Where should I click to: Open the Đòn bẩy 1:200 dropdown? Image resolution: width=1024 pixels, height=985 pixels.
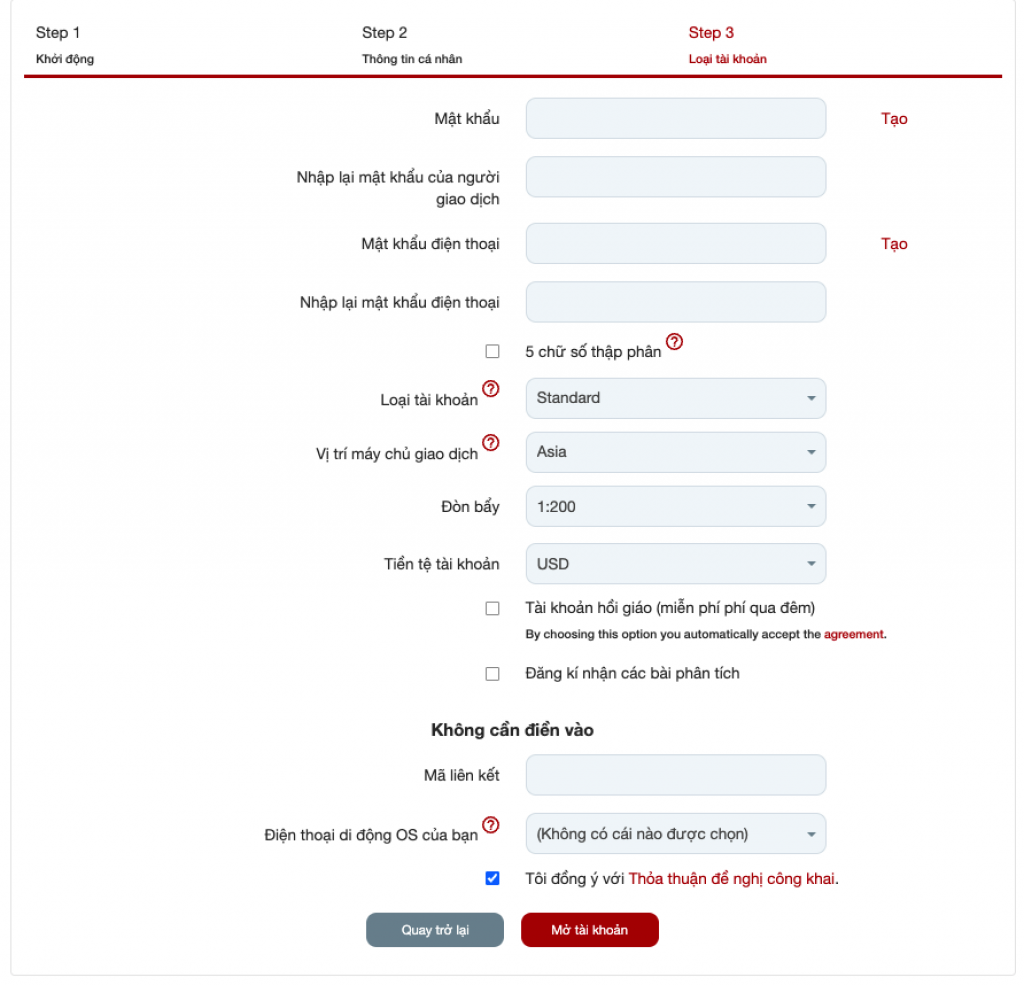coord(675,507)
